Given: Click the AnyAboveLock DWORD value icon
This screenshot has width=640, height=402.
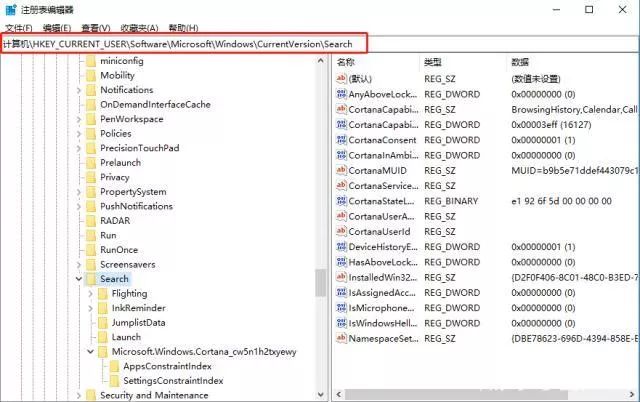Looking at the screenshot, I should point(341,94).
